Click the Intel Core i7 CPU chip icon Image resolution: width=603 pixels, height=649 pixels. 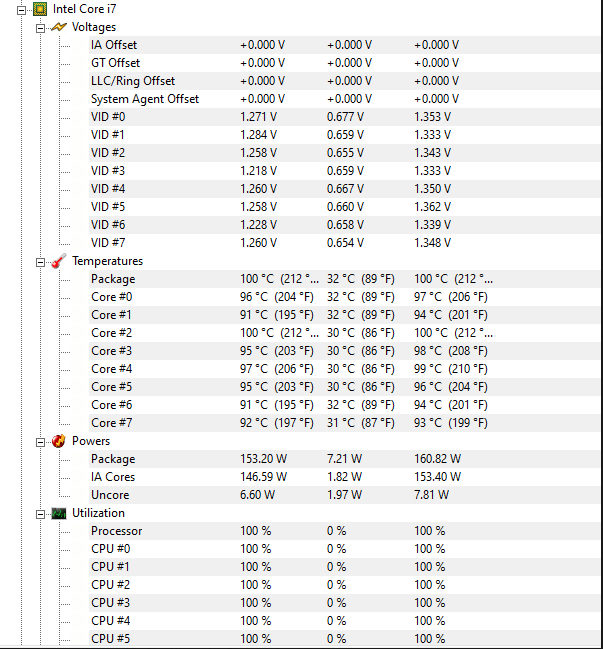(40, 9)
